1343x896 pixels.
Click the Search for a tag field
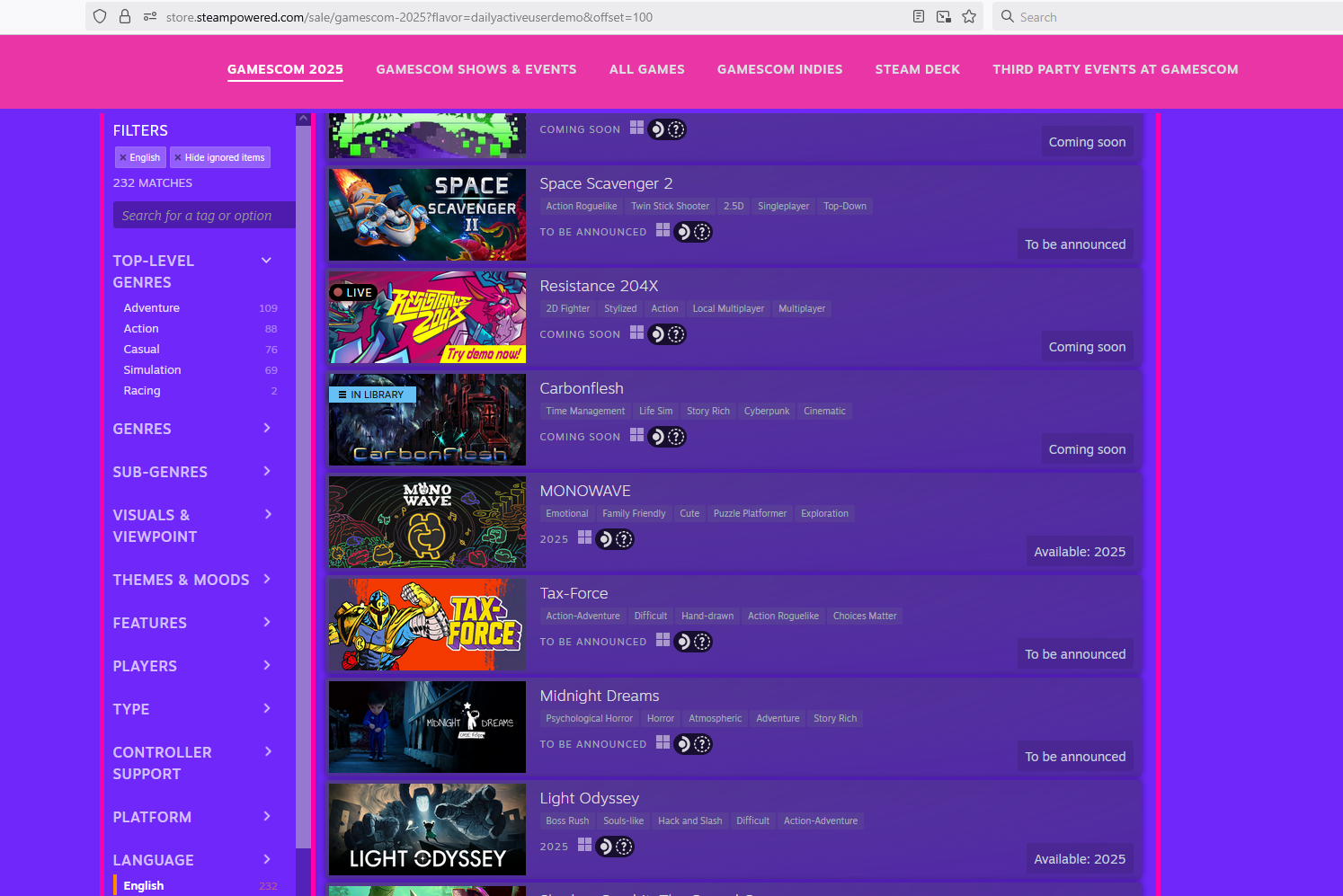point(203,216)
